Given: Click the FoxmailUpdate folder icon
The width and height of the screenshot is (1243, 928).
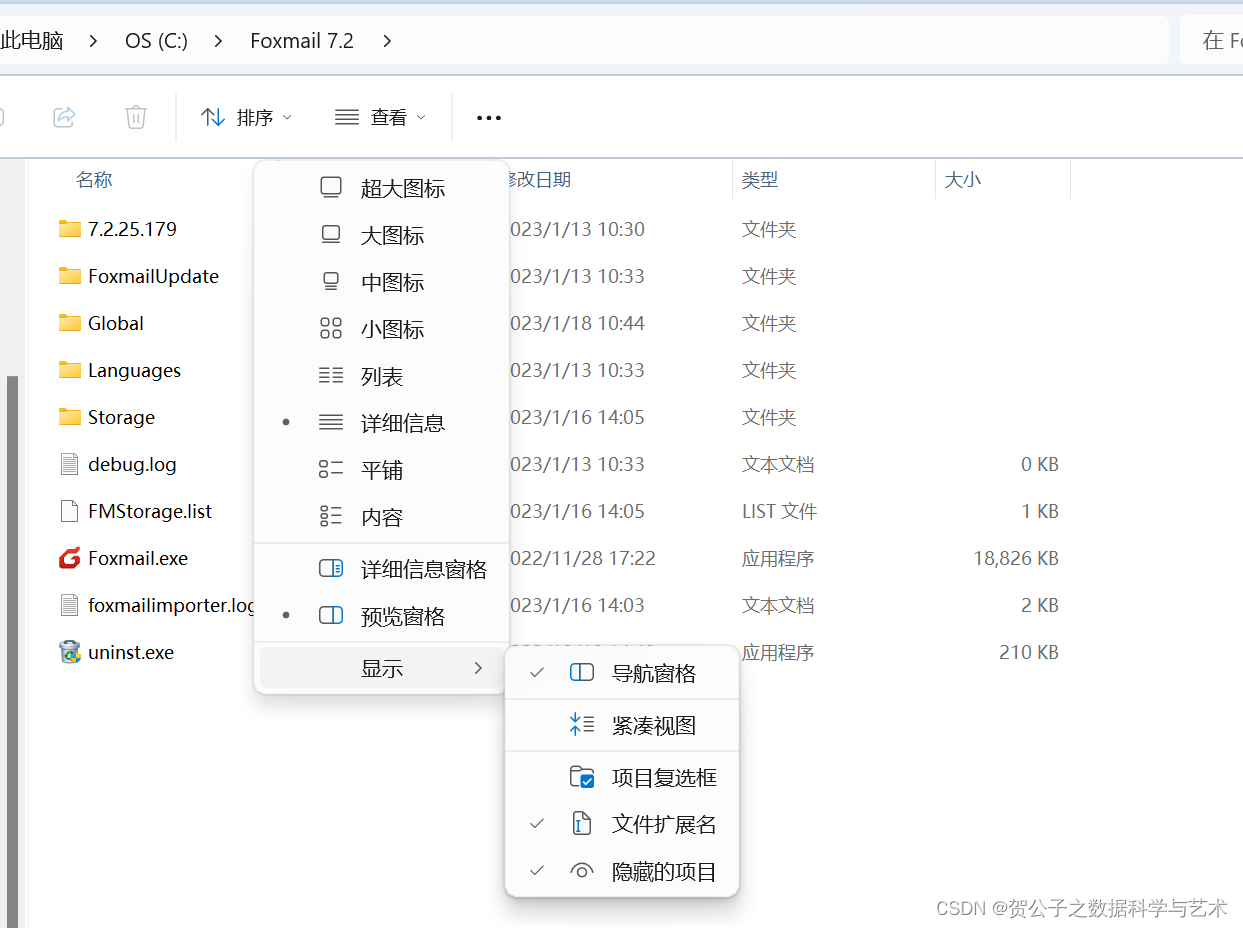Looking at the screenshot, I should click(69, 276).
